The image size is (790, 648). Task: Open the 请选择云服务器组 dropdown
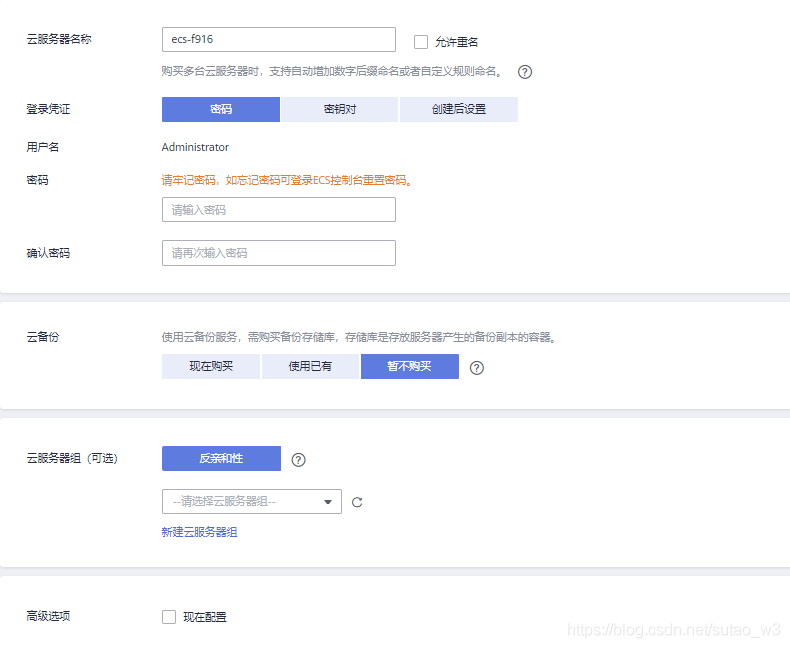point(252,501)
